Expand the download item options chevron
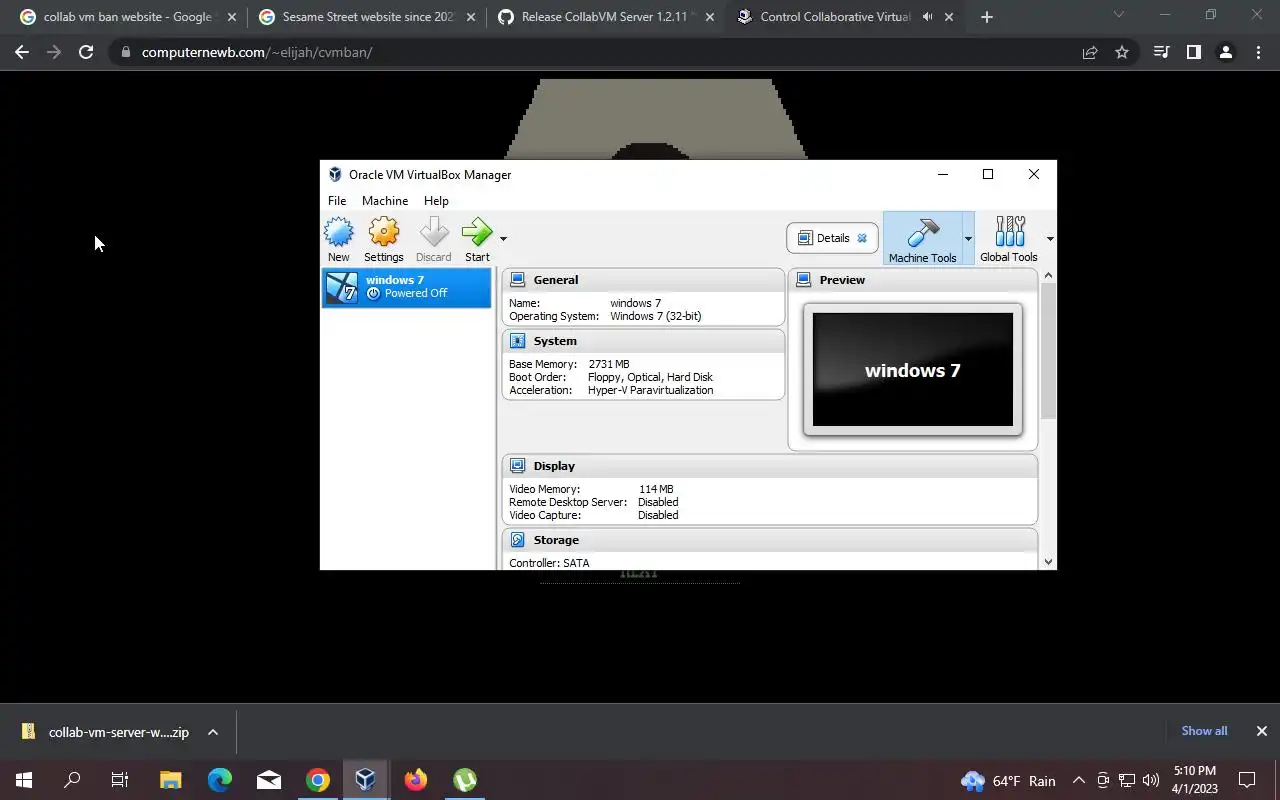The image size is (1280, 800). coord(213,732)
